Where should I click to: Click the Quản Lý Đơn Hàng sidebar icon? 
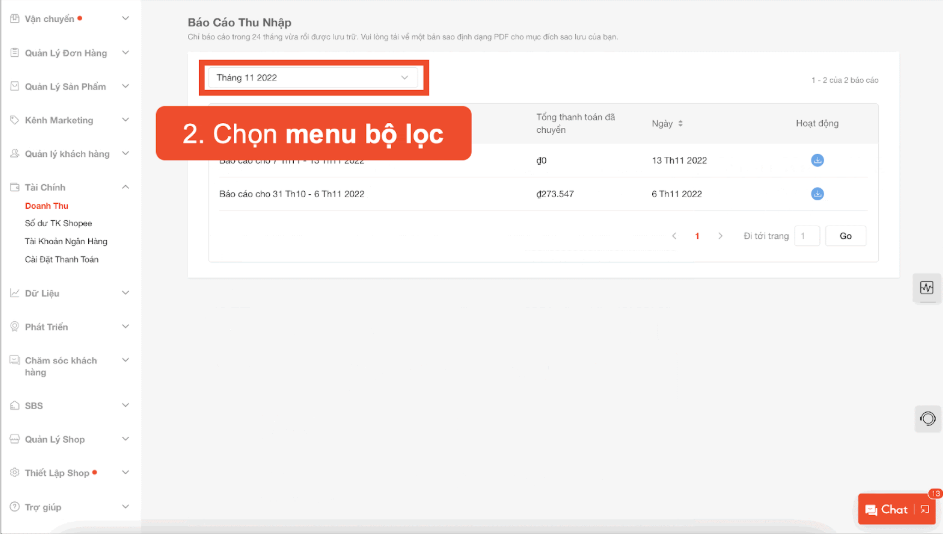click(x=14, y=53)
